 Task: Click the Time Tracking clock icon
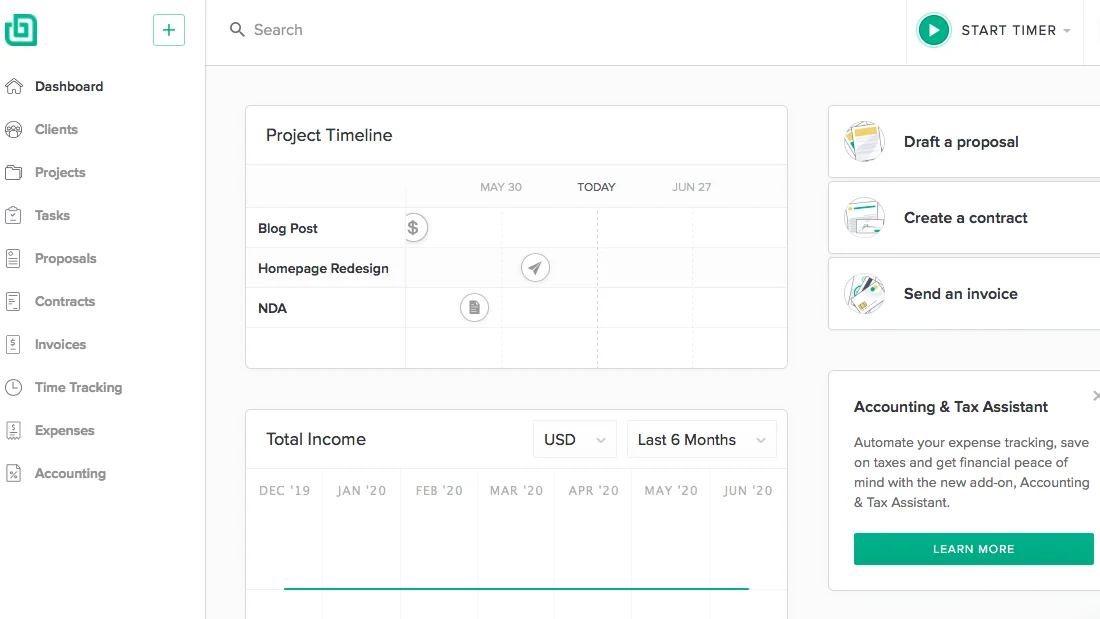(x=14, y=387)
